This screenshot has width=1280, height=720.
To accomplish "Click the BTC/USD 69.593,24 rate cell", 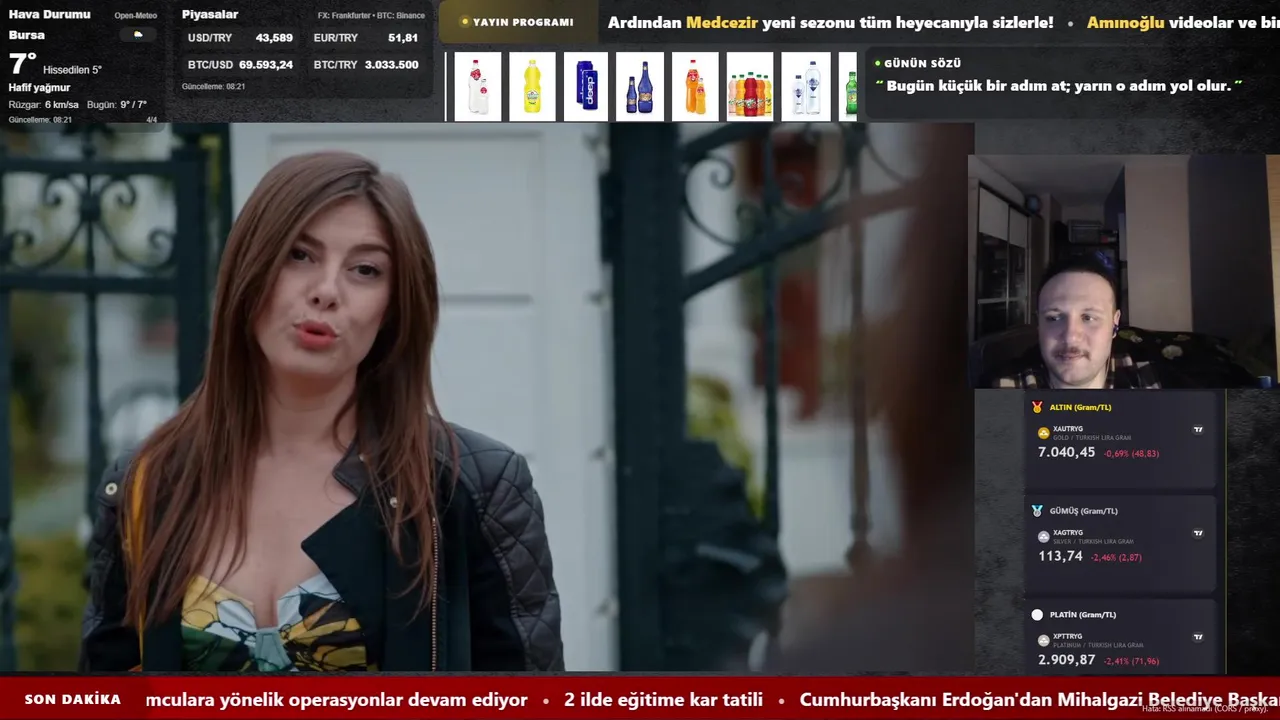I will click(x=240, y=64).
